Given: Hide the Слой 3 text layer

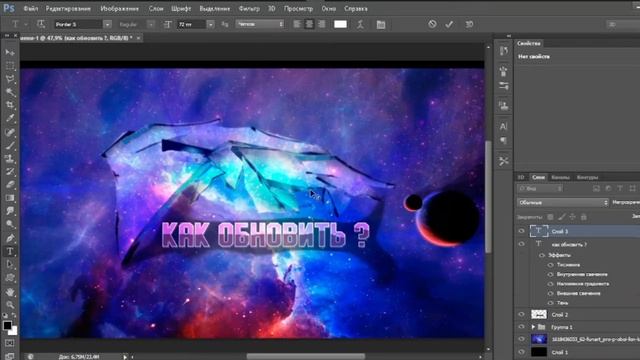Looking at the screenshot, I should pyautogui.click(x=521, y=231).
